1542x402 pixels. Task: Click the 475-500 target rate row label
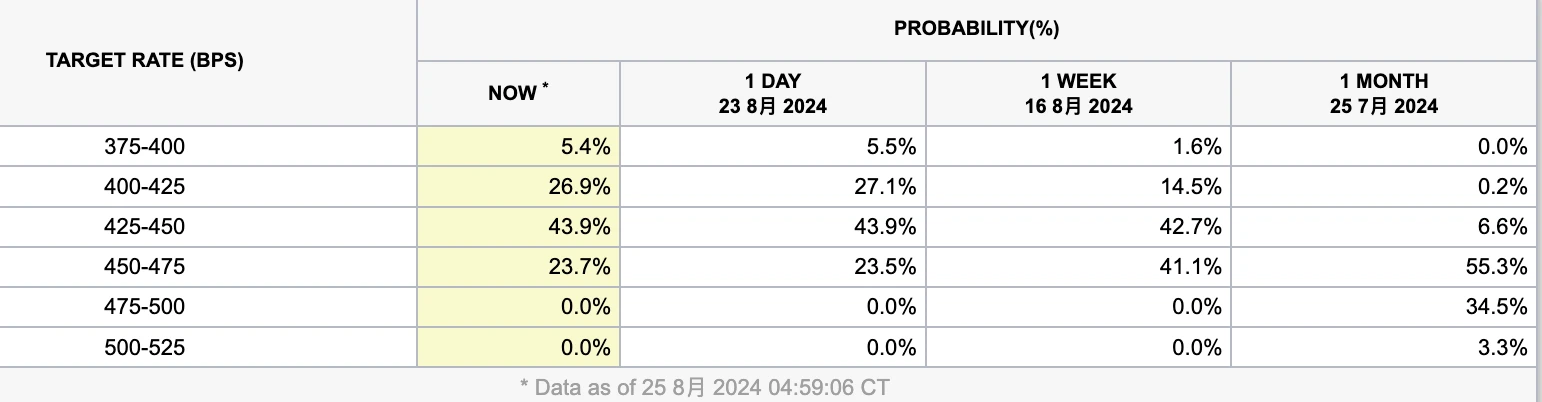145,307
